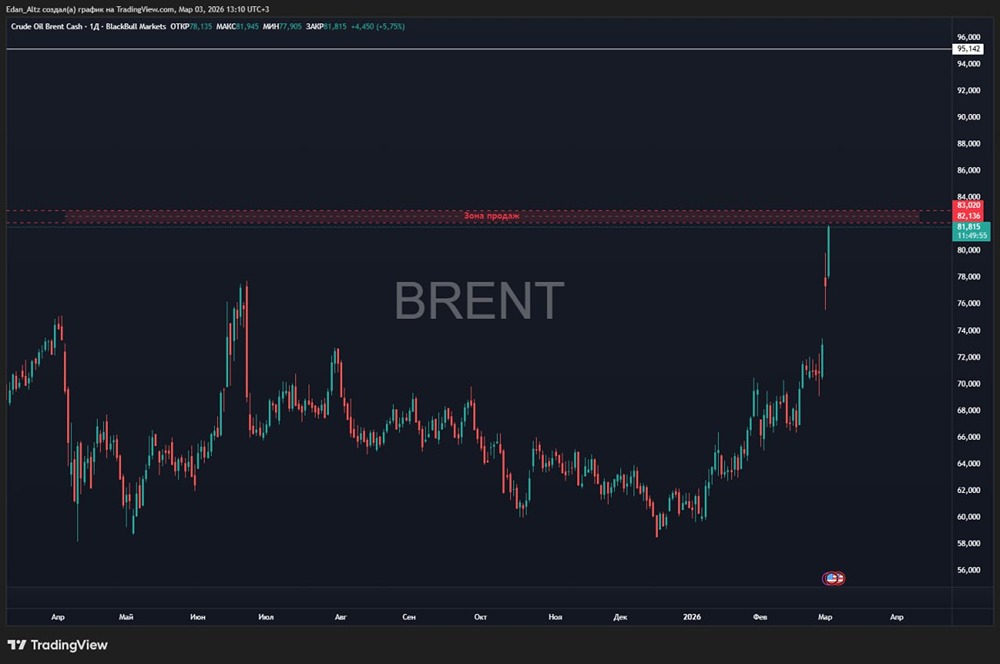Screen dimensions: 1000x664
Task: Click the МИН 77,905 low value
Action: (x=283, y=27)
